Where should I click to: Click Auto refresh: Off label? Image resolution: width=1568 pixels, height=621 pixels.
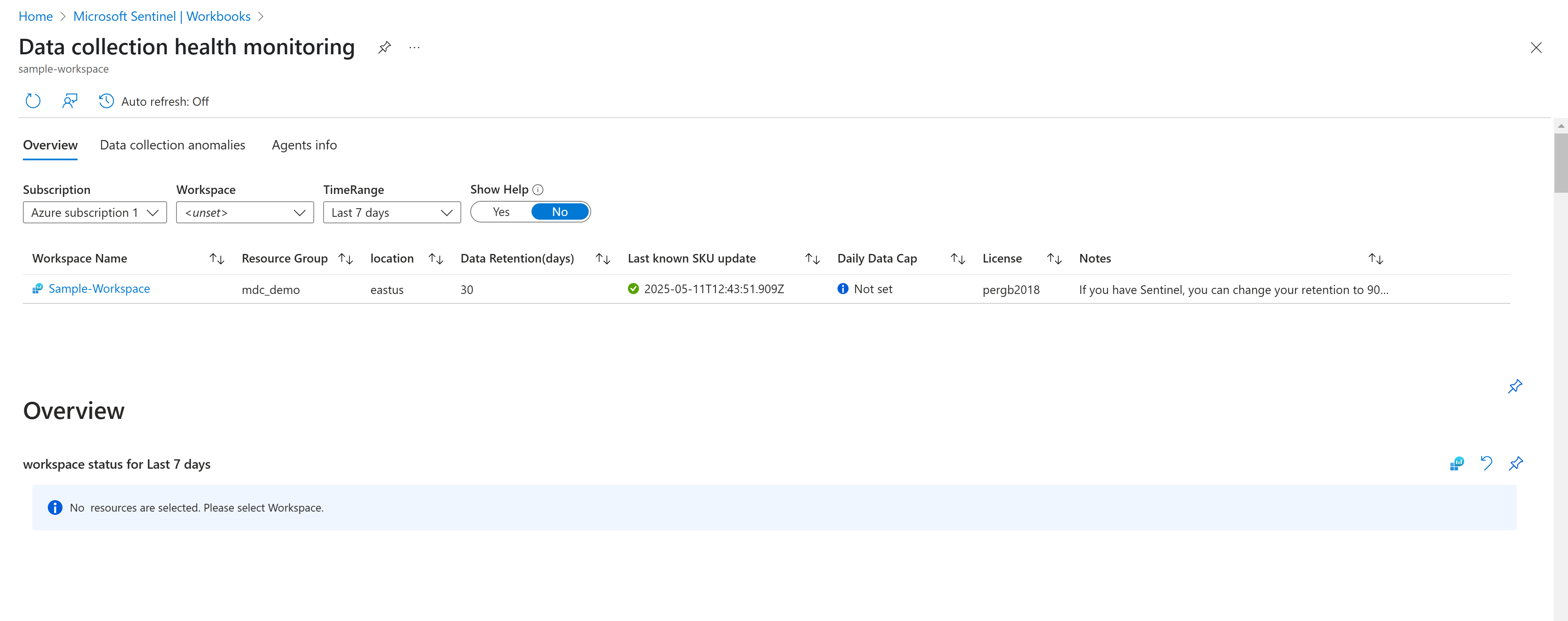tap(165, 102)
